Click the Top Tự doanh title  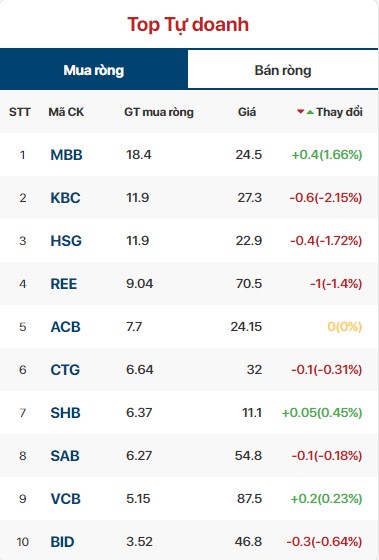click(x=188, y=25)
